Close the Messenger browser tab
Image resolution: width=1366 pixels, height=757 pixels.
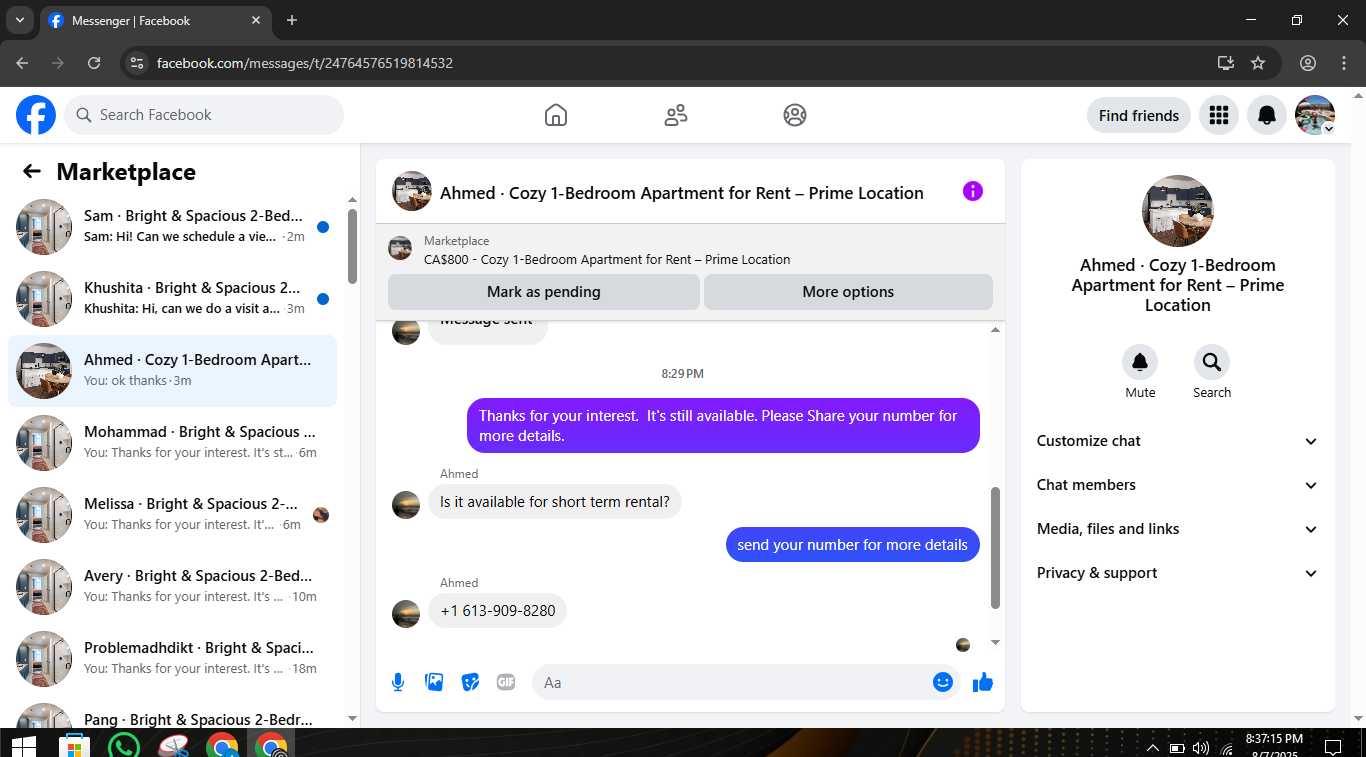[x=256, y=20]
